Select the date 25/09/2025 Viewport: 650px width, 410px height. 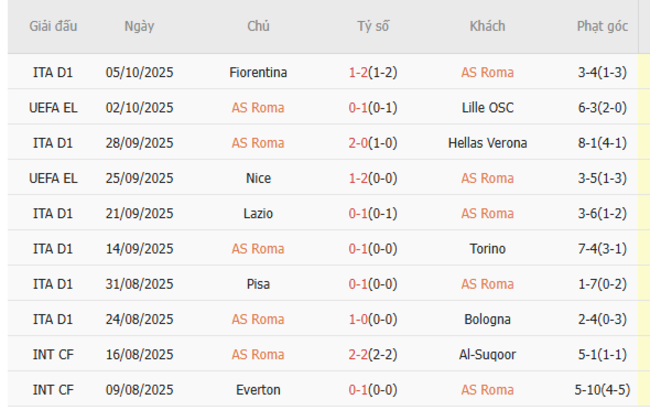pyautogui.click(x=139, y=178)
